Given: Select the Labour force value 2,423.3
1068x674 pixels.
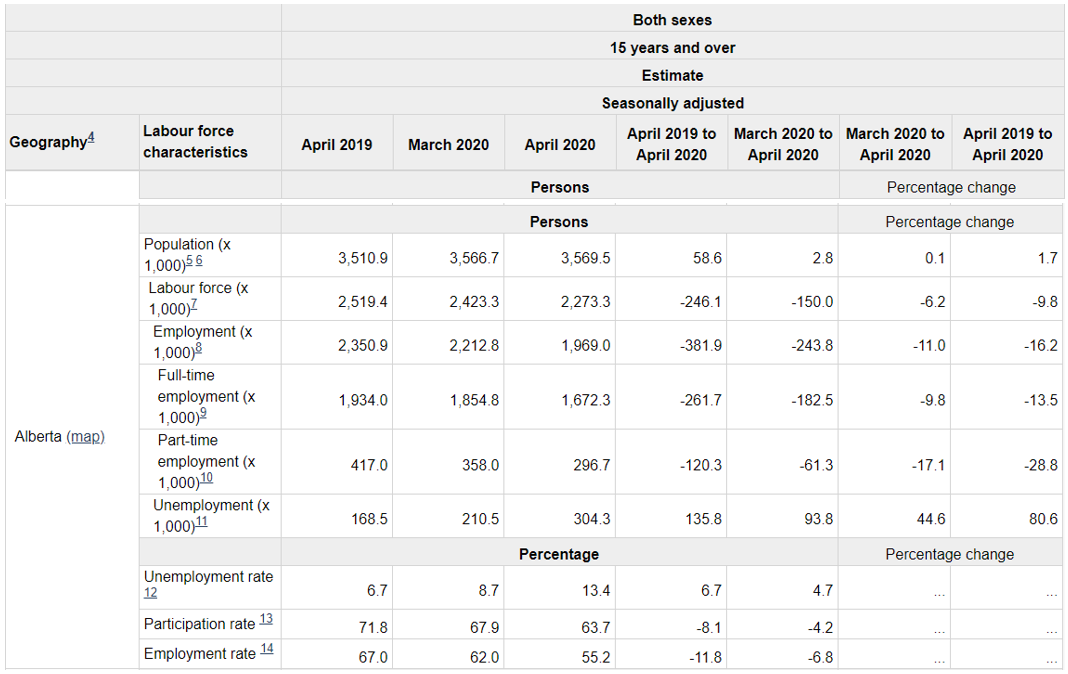Looking at the screenshot, I should click(473, 302).
